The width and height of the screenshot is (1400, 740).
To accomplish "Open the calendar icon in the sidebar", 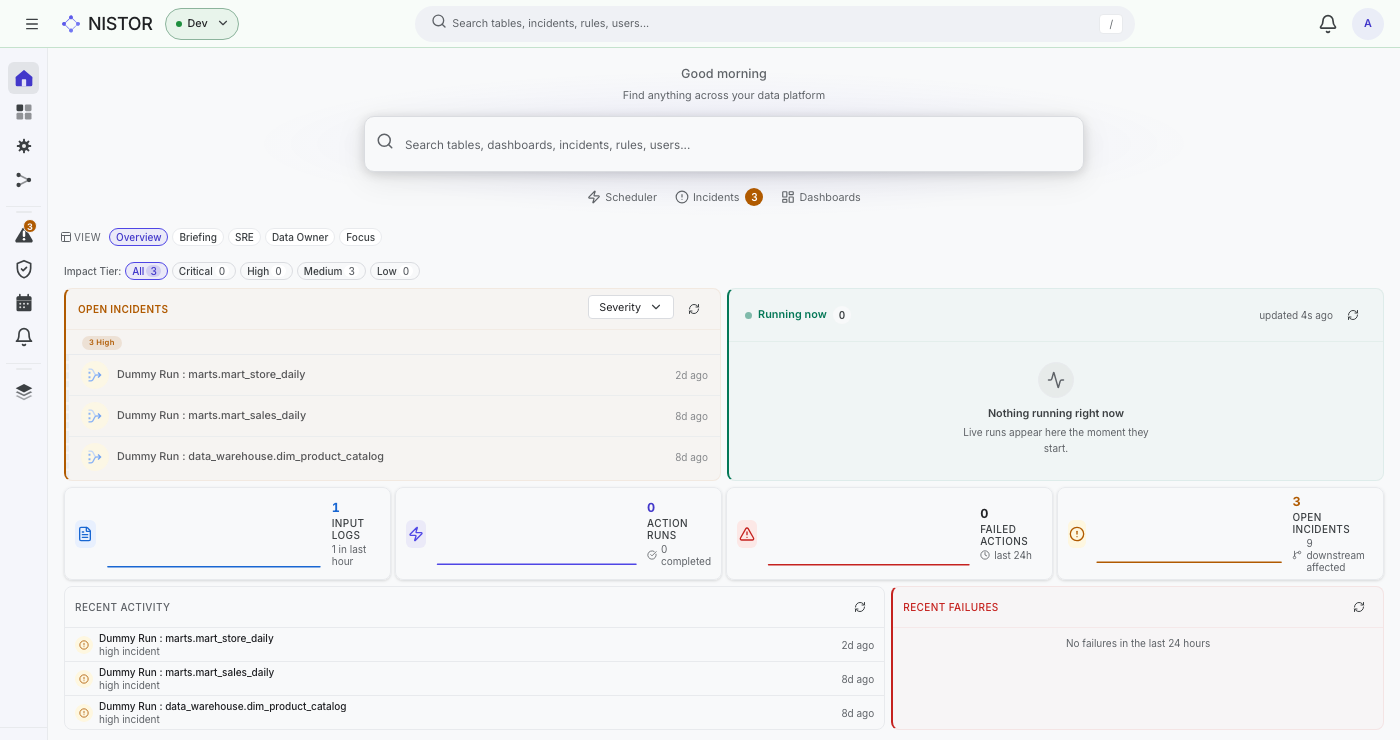I will (24, 303).
